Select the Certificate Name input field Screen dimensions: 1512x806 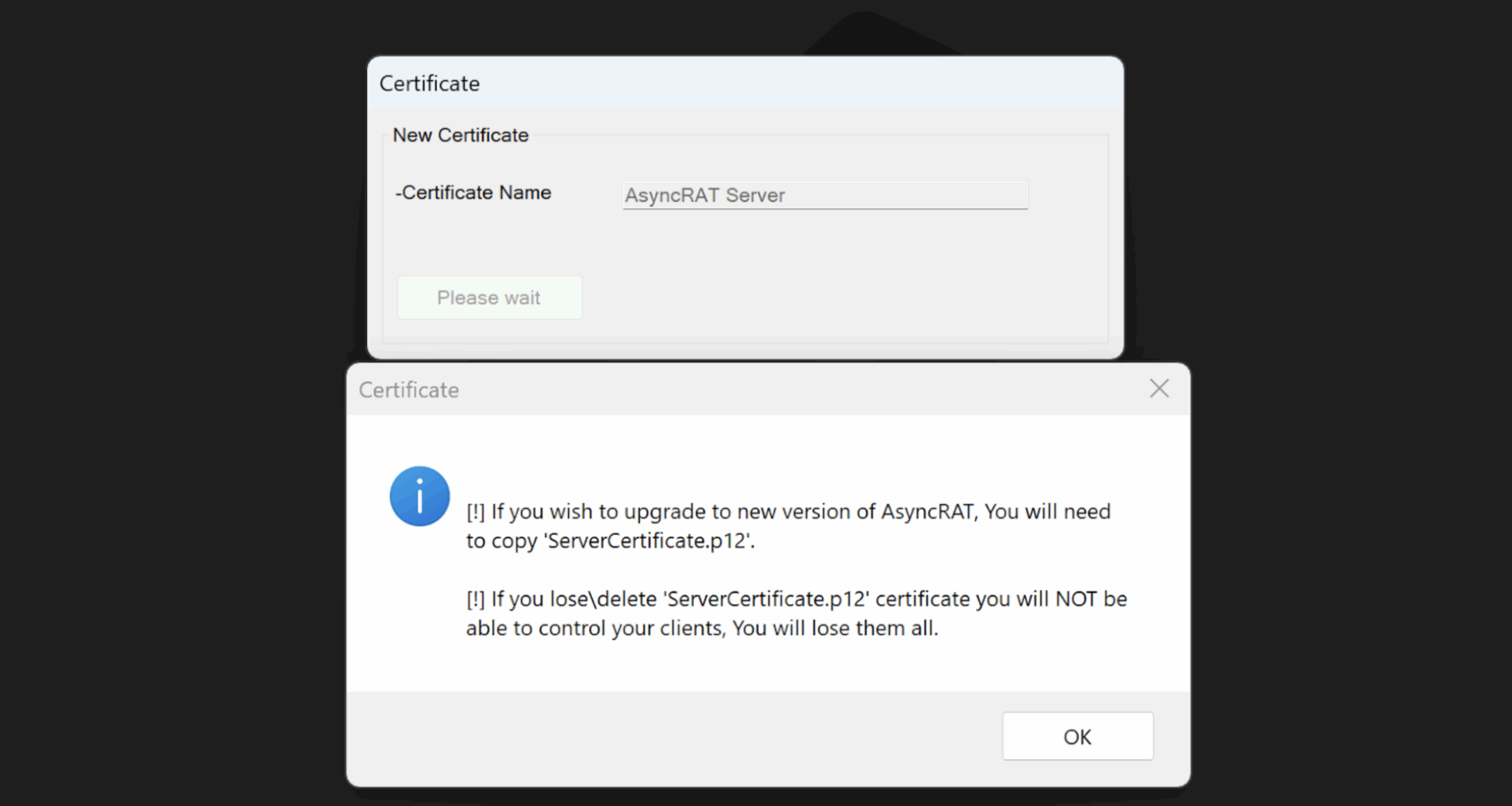click(x=825, y=196)
